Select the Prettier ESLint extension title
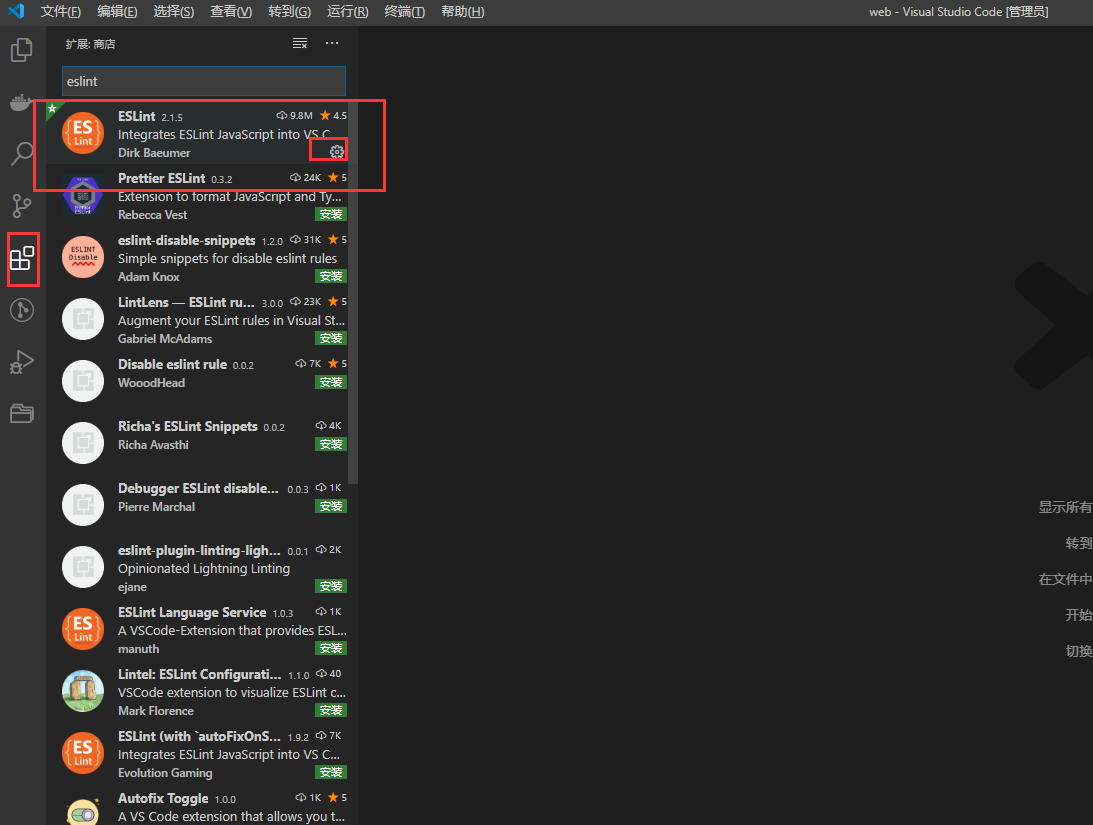Image resolution: width=1093 pixels, height=825 pixels. (162, 178)
